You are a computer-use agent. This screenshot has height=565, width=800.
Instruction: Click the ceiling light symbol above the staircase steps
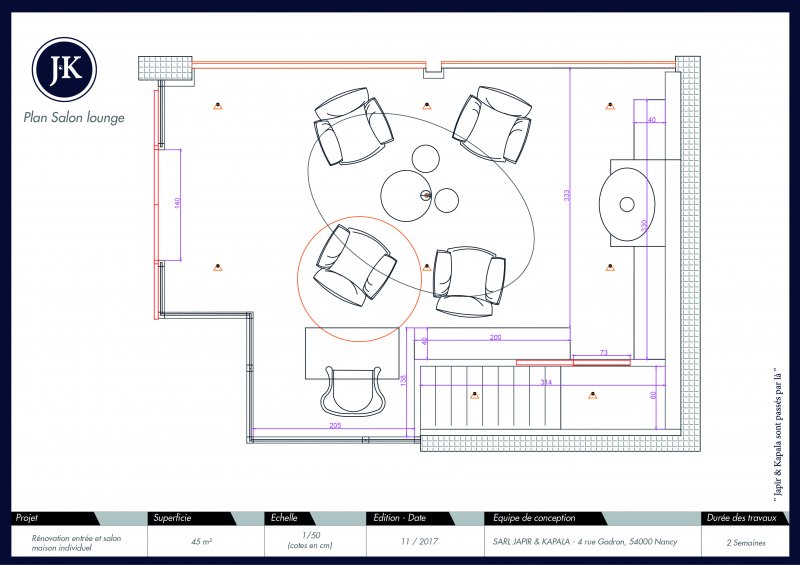coord(473,395)
